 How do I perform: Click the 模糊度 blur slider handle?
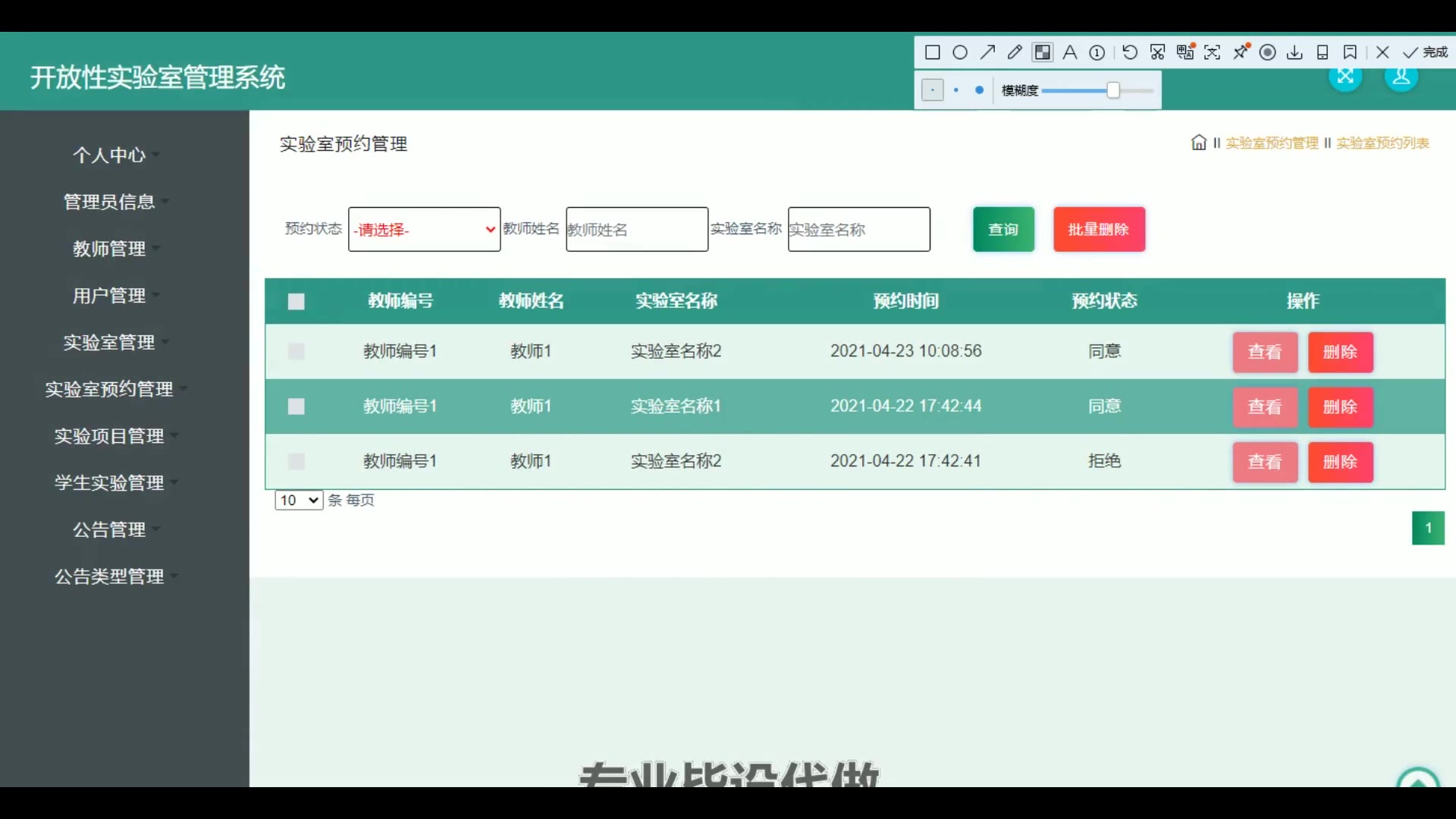coord(1113,90)
